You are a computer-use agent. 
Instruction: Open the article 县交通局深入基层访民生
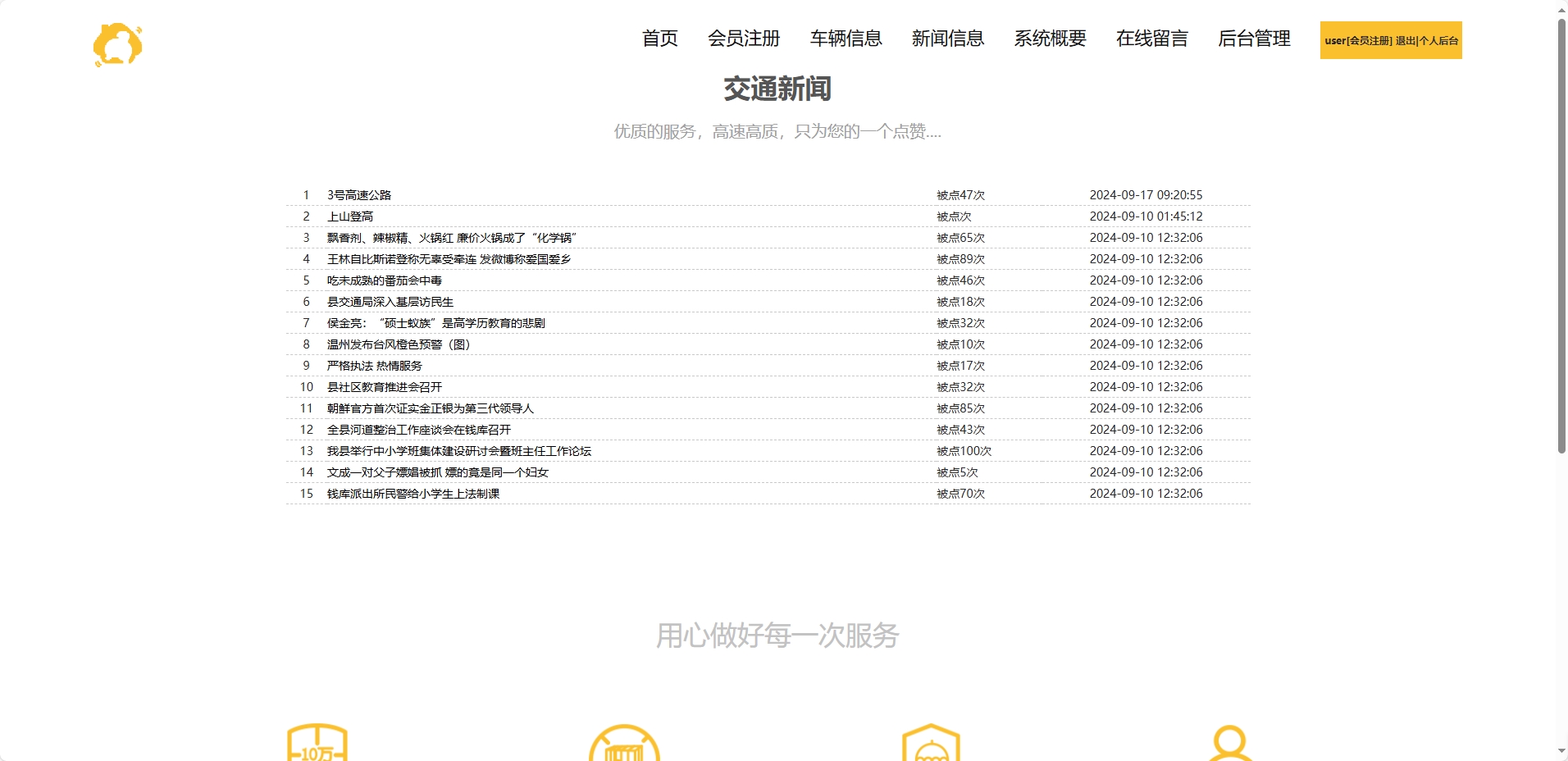click(x=391, y=302)
